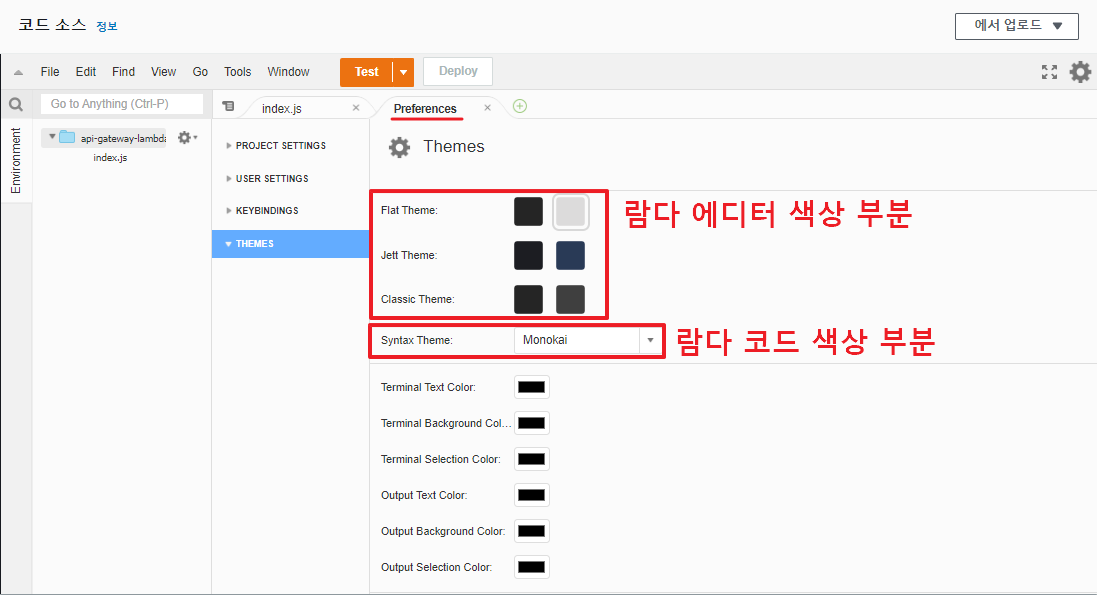Image resolution: width=1097 pixels, height=595 pixels.
Task: Open the tab list icon beside index.js
Action: [x=228, y=106]
